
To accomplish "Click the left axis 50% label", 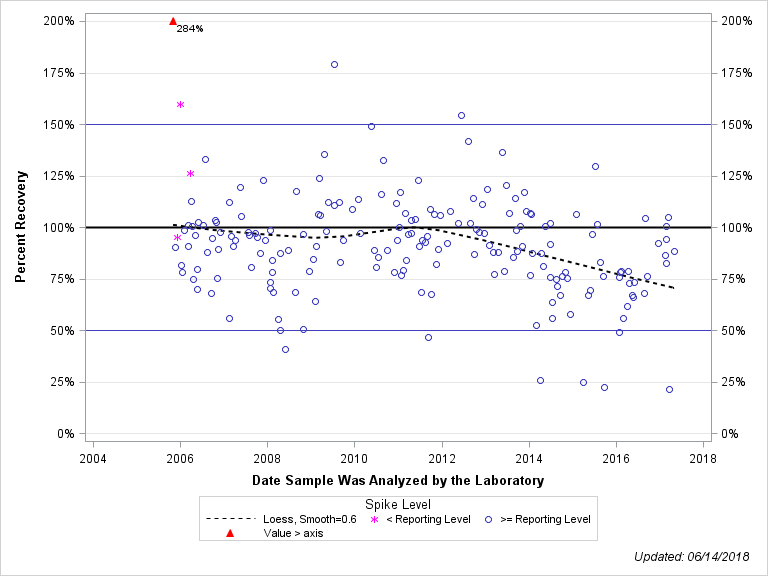I will (x=63, y=331).
